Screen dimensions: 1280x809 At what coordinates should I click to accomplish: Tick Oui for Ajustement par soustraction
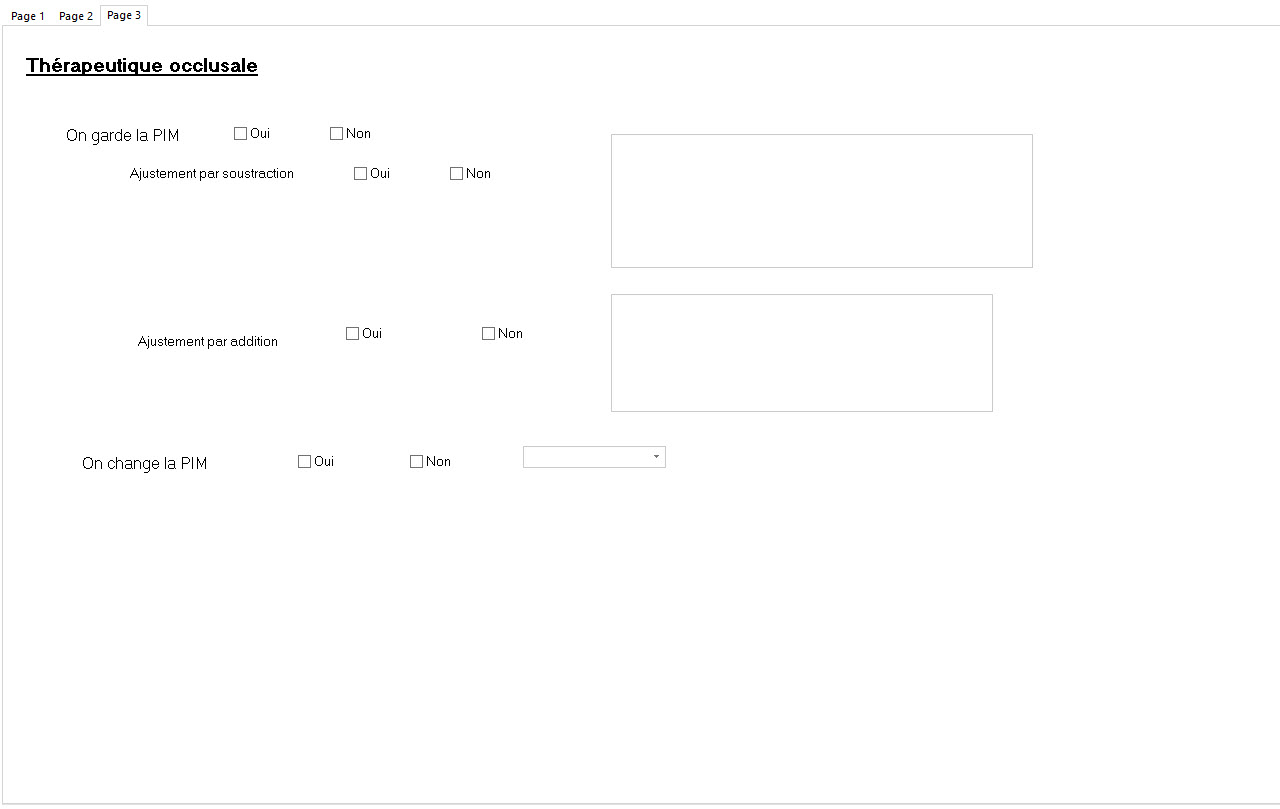361,174
